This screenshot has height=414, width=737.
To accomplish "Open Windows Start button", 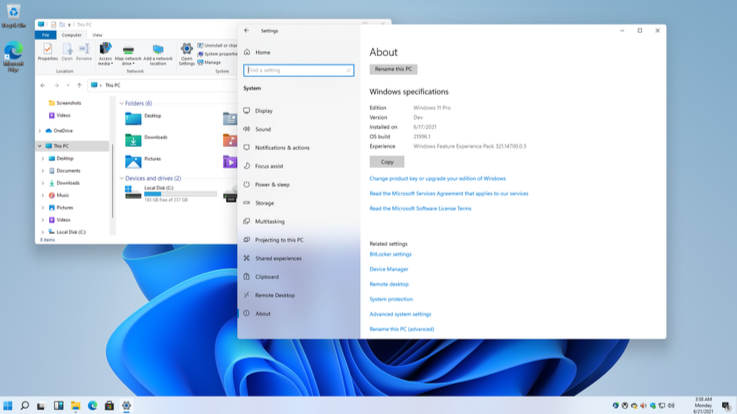I will tap(8, 406).
